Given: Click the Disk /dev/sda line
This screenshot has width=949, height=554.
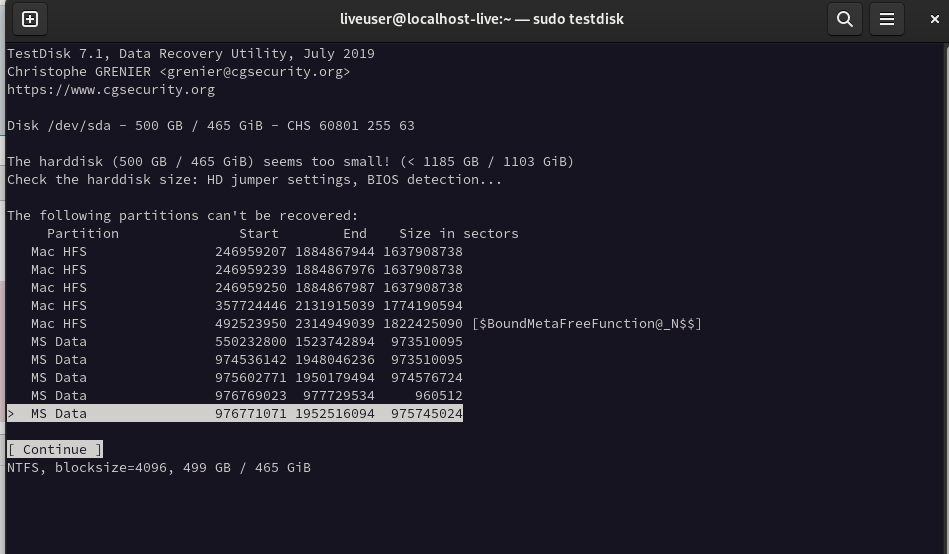Looking at the screenshot, I should tap(211, 126).
